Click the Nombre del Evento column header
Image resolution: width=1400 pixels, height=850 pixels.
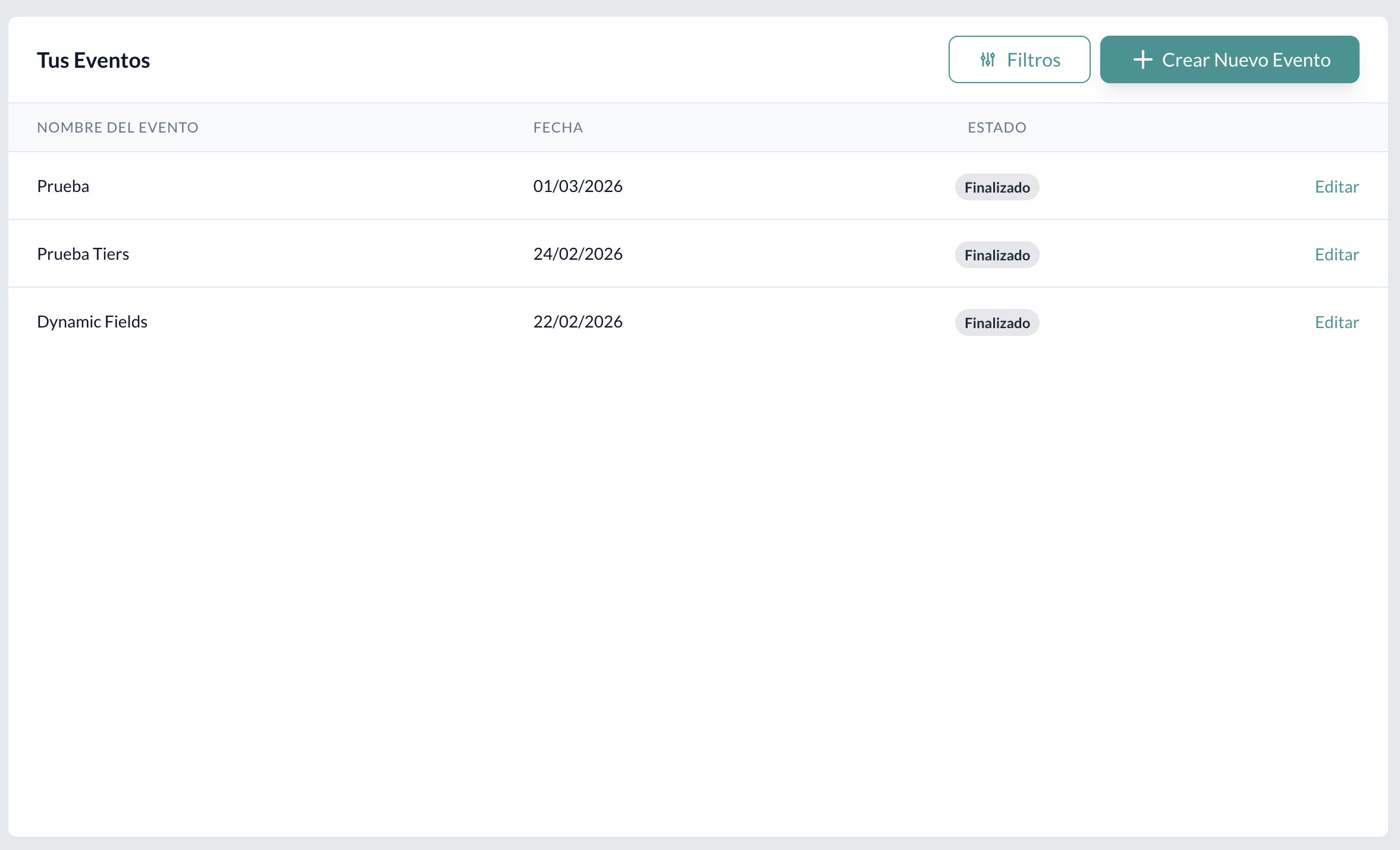(118, 127)
